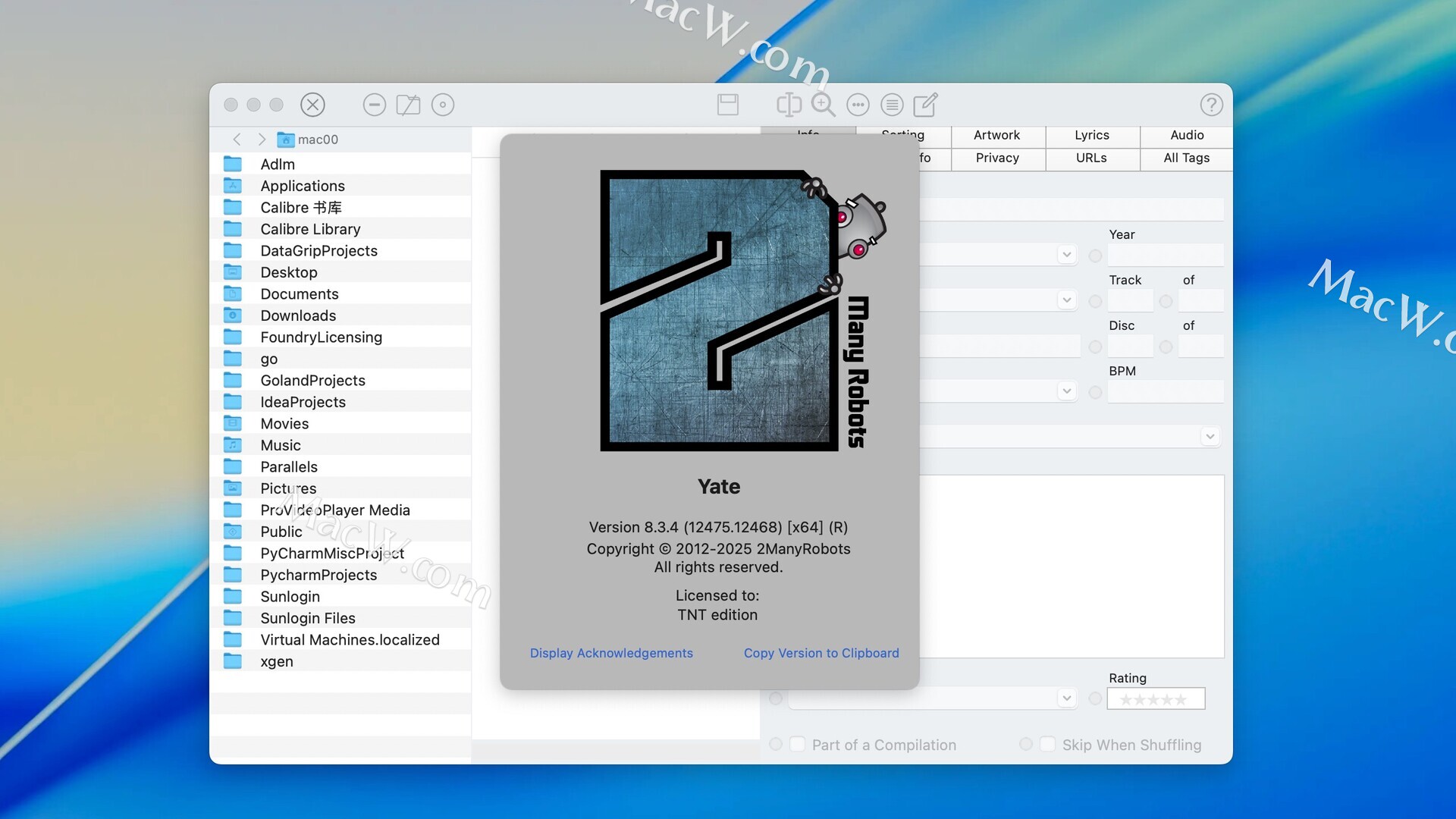Click the circled minus toolbar icon

(374, 105)
